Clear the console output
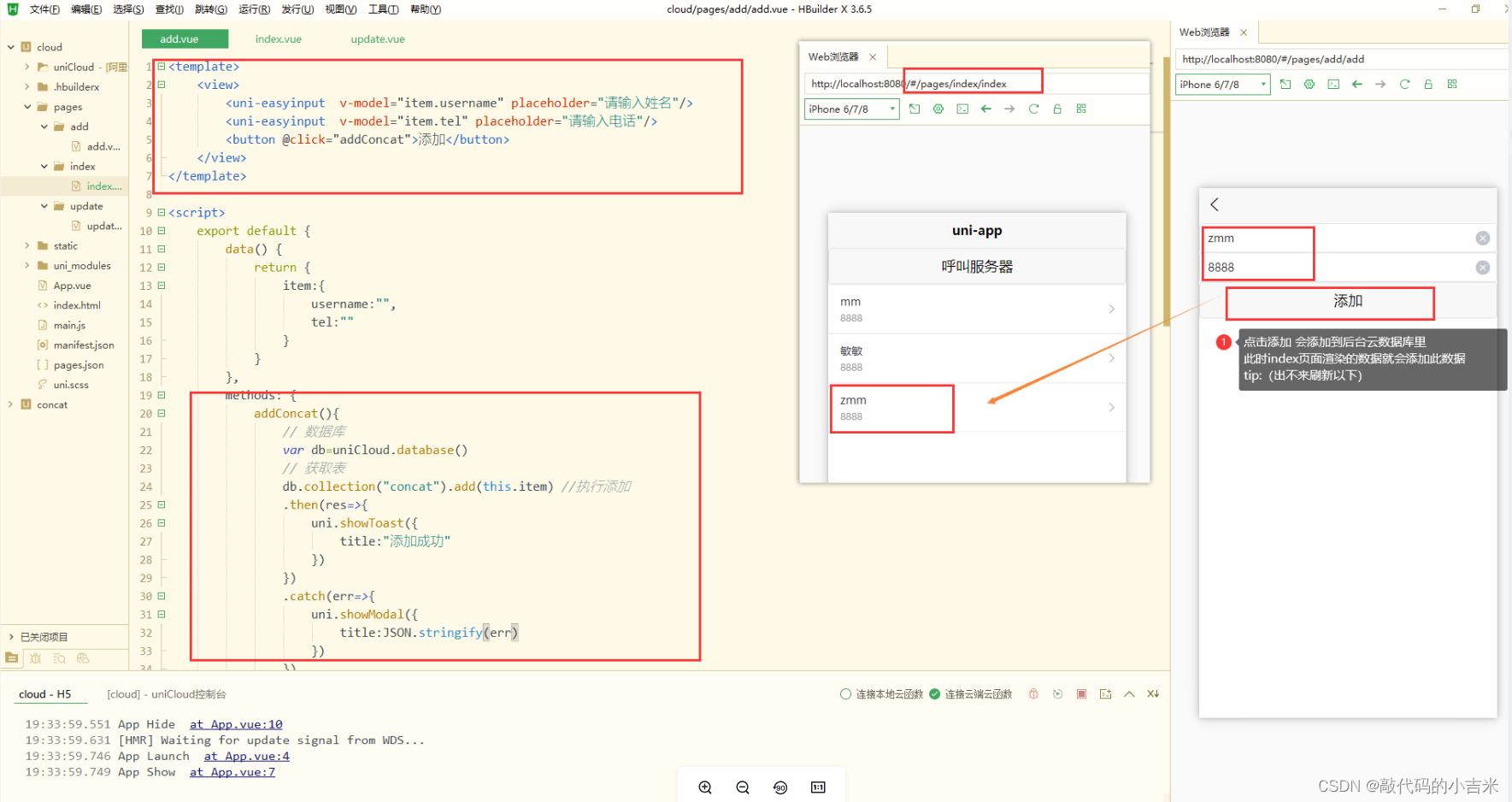The width and height of the screenshot is (1512, 802). tap(1153, 694)
